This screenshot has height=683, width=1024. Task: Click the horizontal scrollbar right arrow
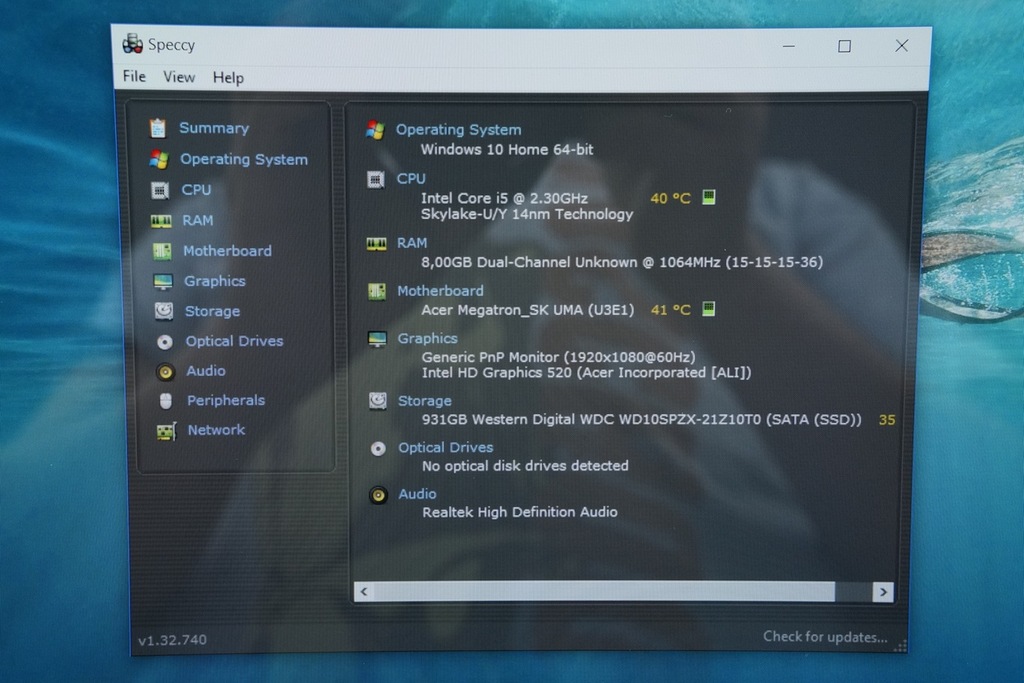[883, 592]
